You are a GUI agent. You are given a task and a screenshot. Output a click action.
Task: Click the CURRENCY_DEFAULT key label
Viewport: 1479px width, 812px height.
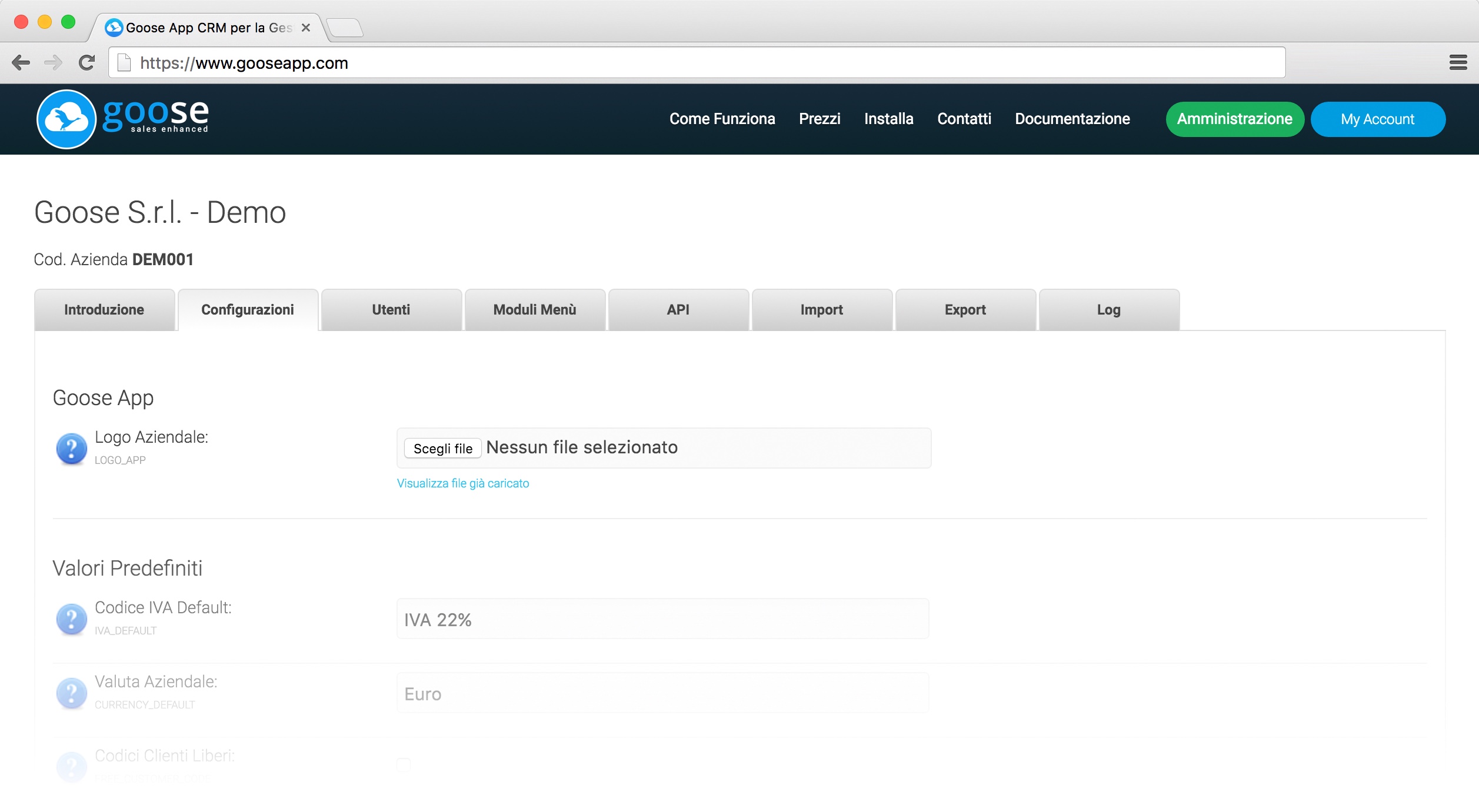(x=145, y=705)
